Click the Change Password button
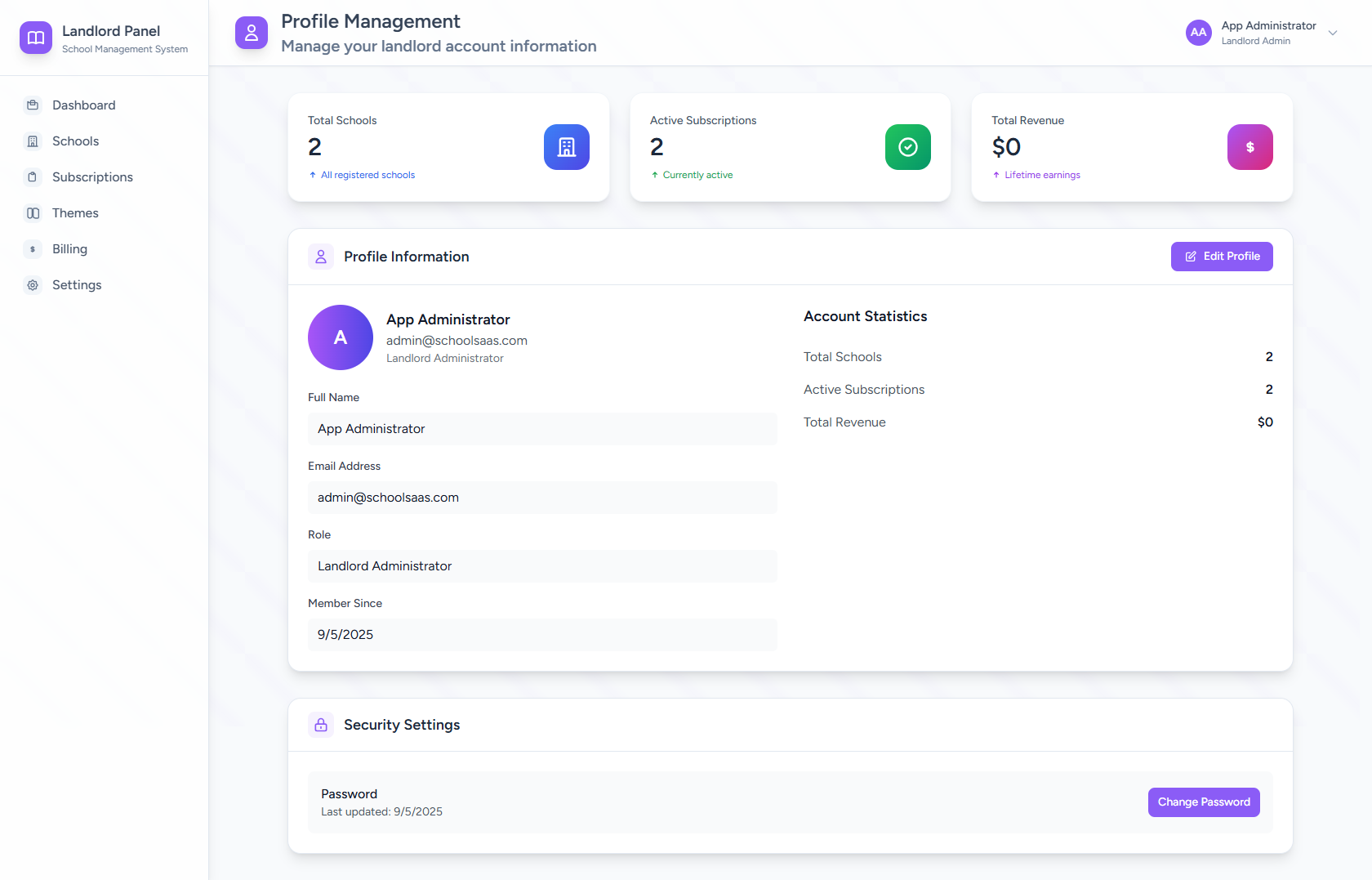Screen dimensions: 1372x880 (1203, 802)
